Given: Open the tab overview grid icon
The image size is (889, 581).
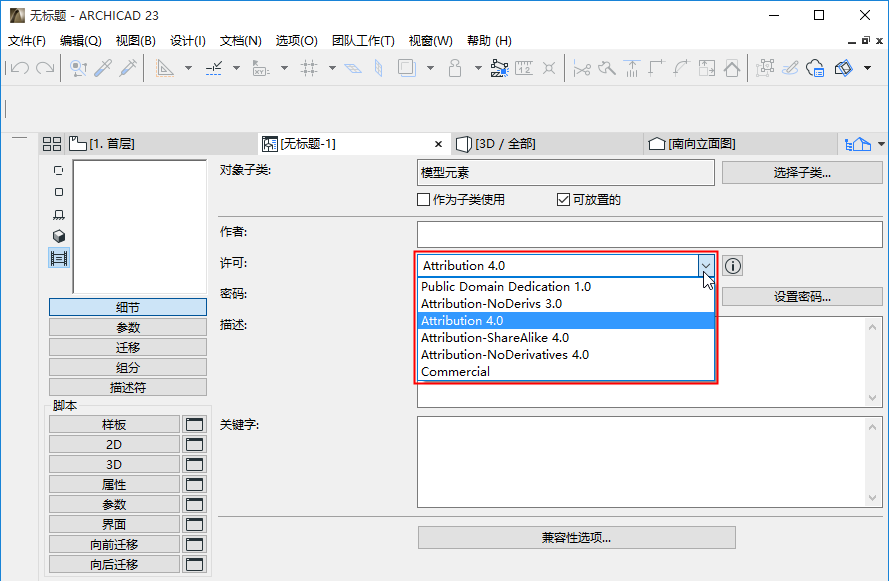Looking at the screenshot, I should click(52, 144).
